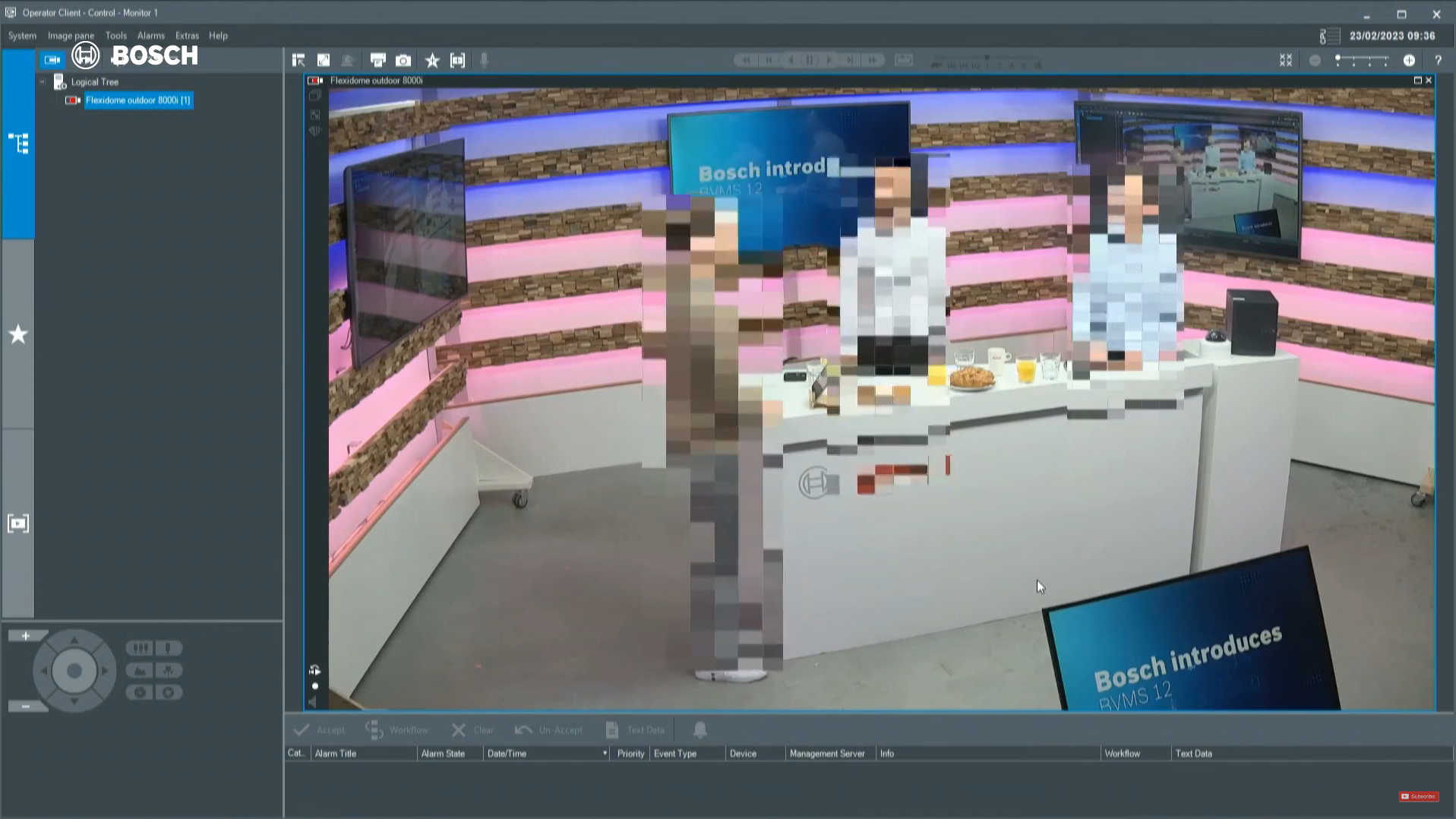Click the camera snapshot icon in toolbar

tap(403, 61)
